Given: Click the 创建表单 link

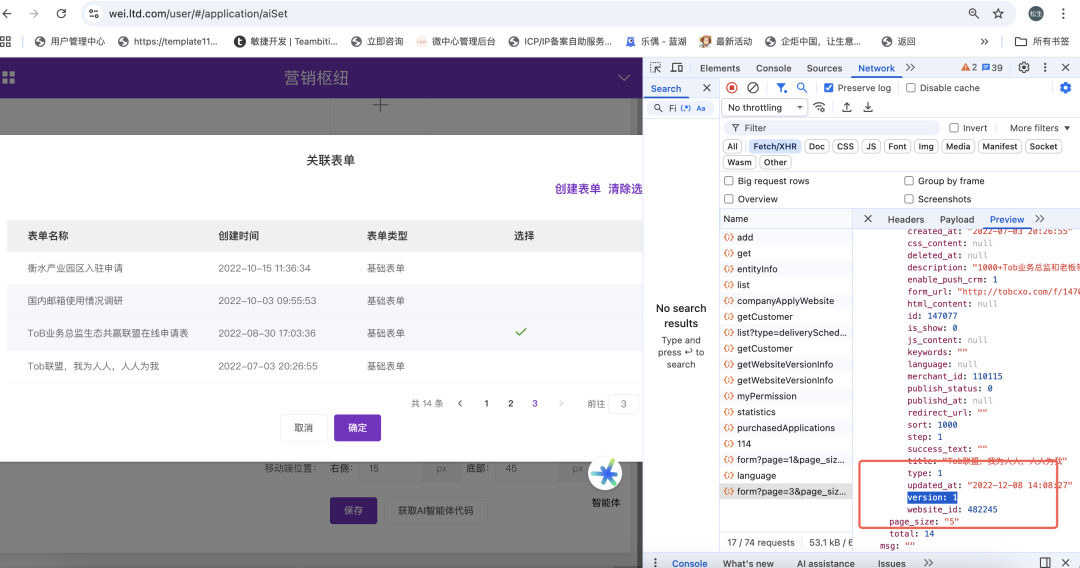Looking at the screenshot, I should [x=578, y=189].
